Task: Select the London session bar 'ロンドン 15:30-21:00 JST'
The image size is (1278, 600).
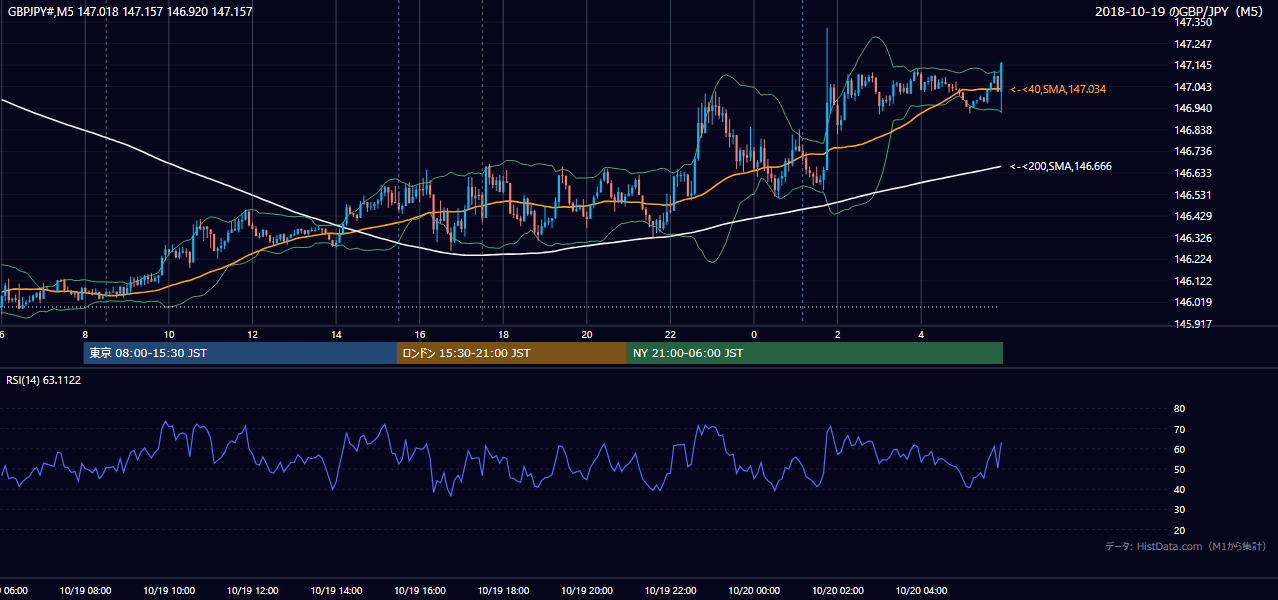Action: (x=512, y=353)
